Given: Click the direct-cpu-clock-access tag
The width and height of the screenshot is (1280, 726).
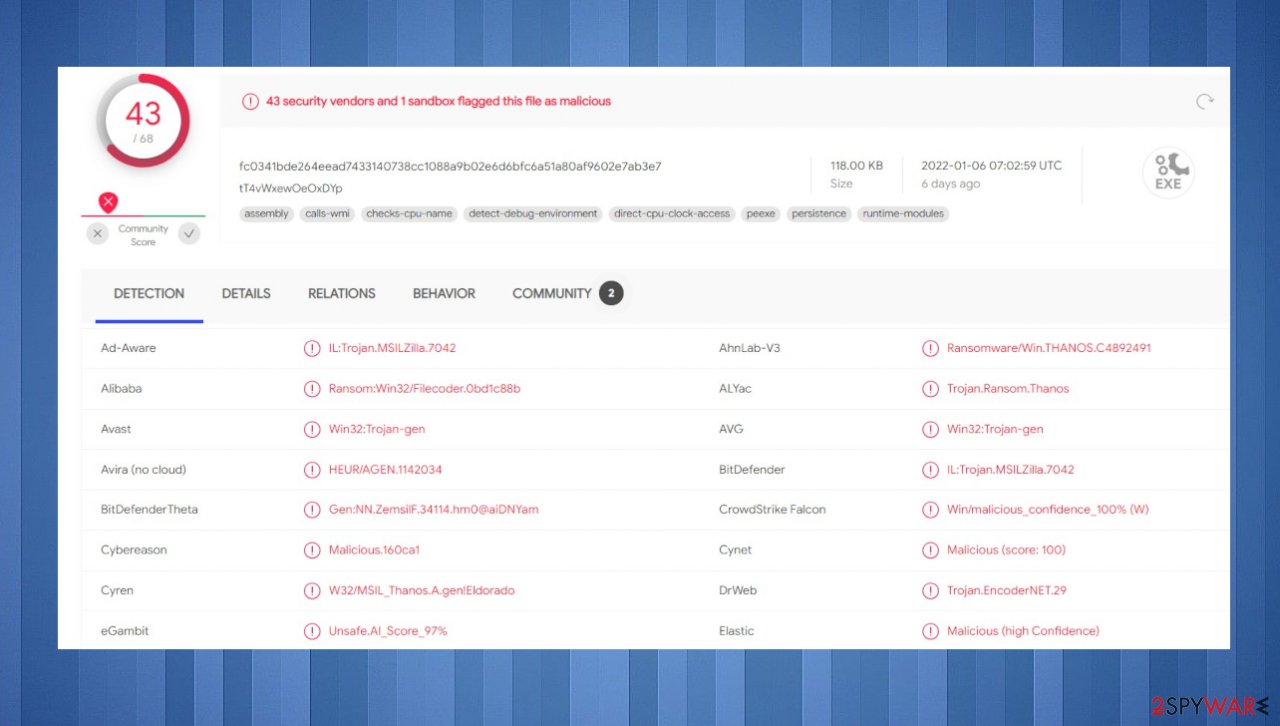Looking at the screenshot, I should [x=672, y=214].
